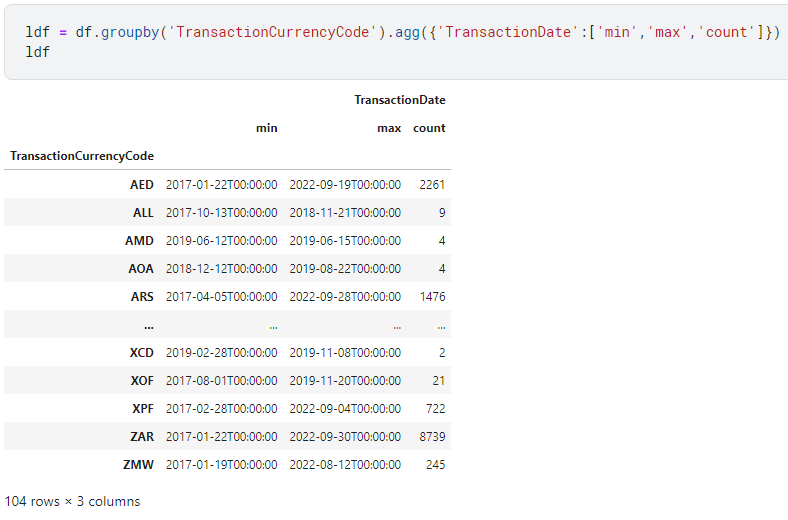
Task: Click the max column header
Action: (x=389, y=128)
